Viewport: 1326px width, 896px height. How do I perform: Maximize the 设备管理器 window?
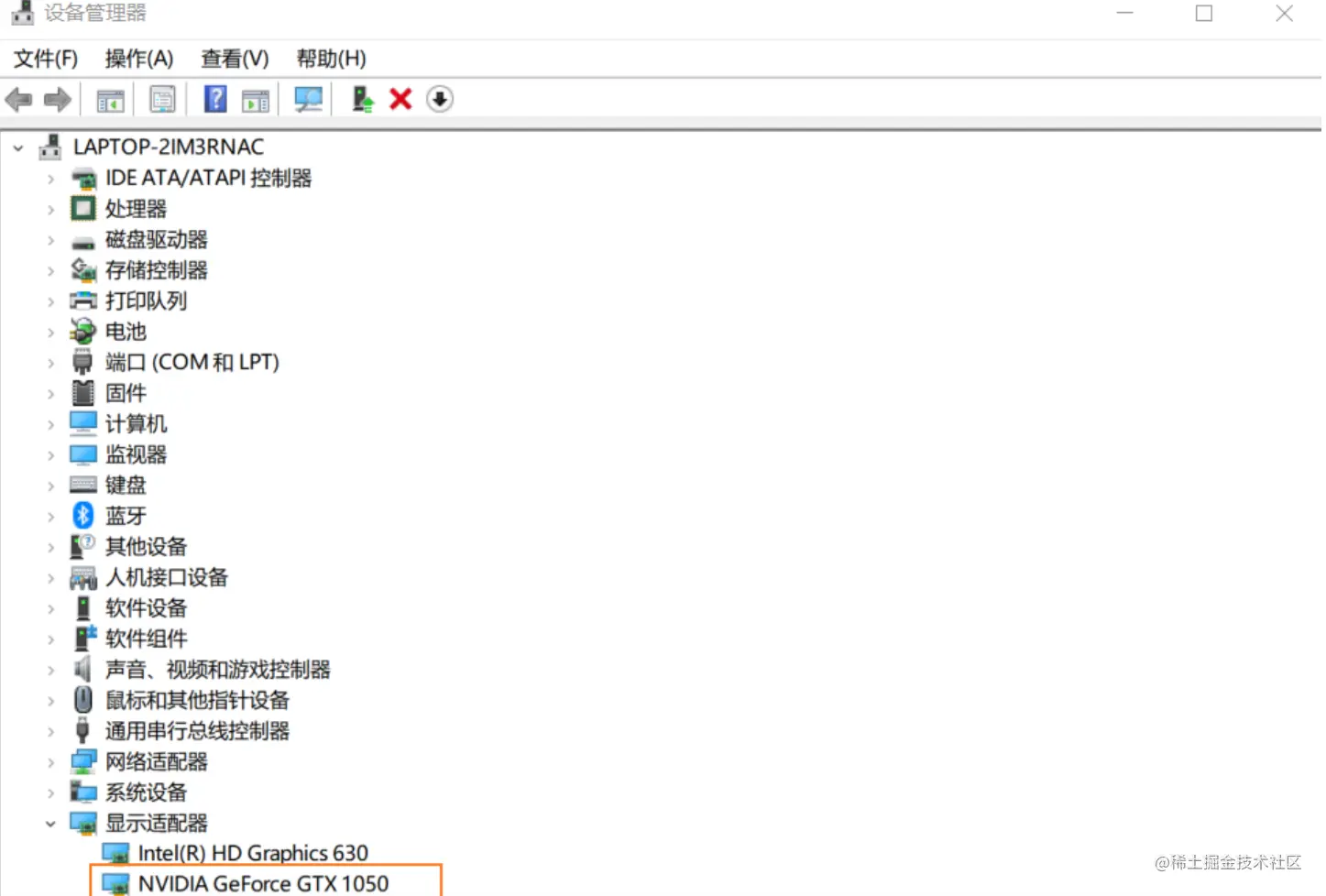pos(1204,13)
